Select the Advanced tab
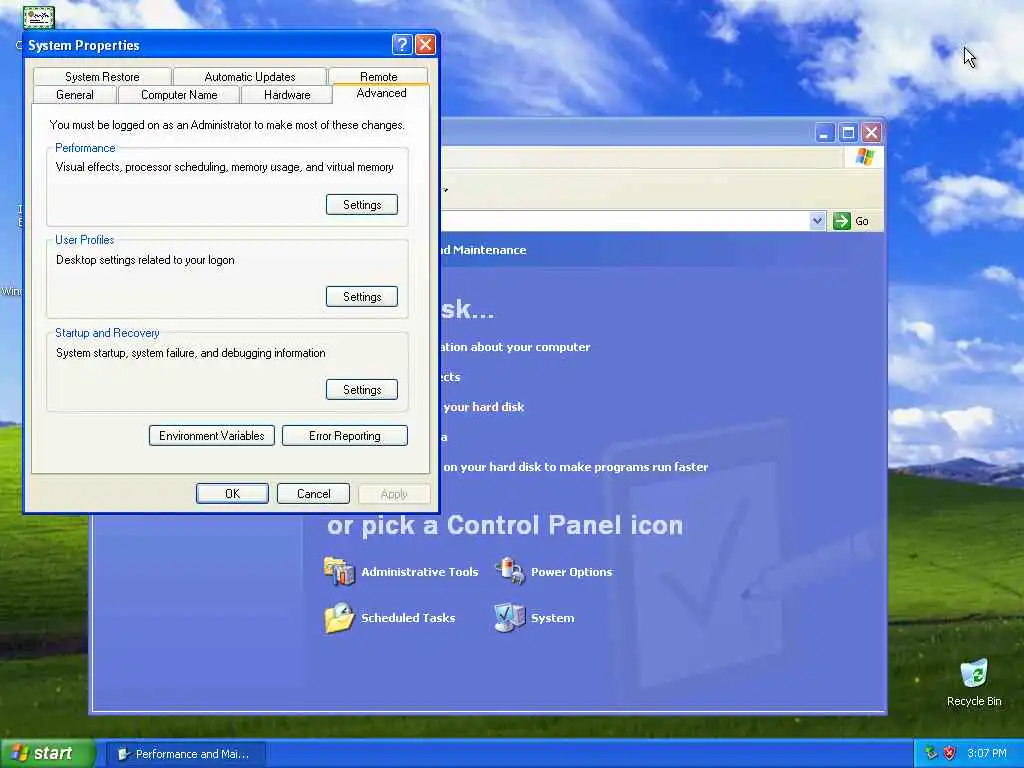1024x768 pixels. [x=381, y=93]
